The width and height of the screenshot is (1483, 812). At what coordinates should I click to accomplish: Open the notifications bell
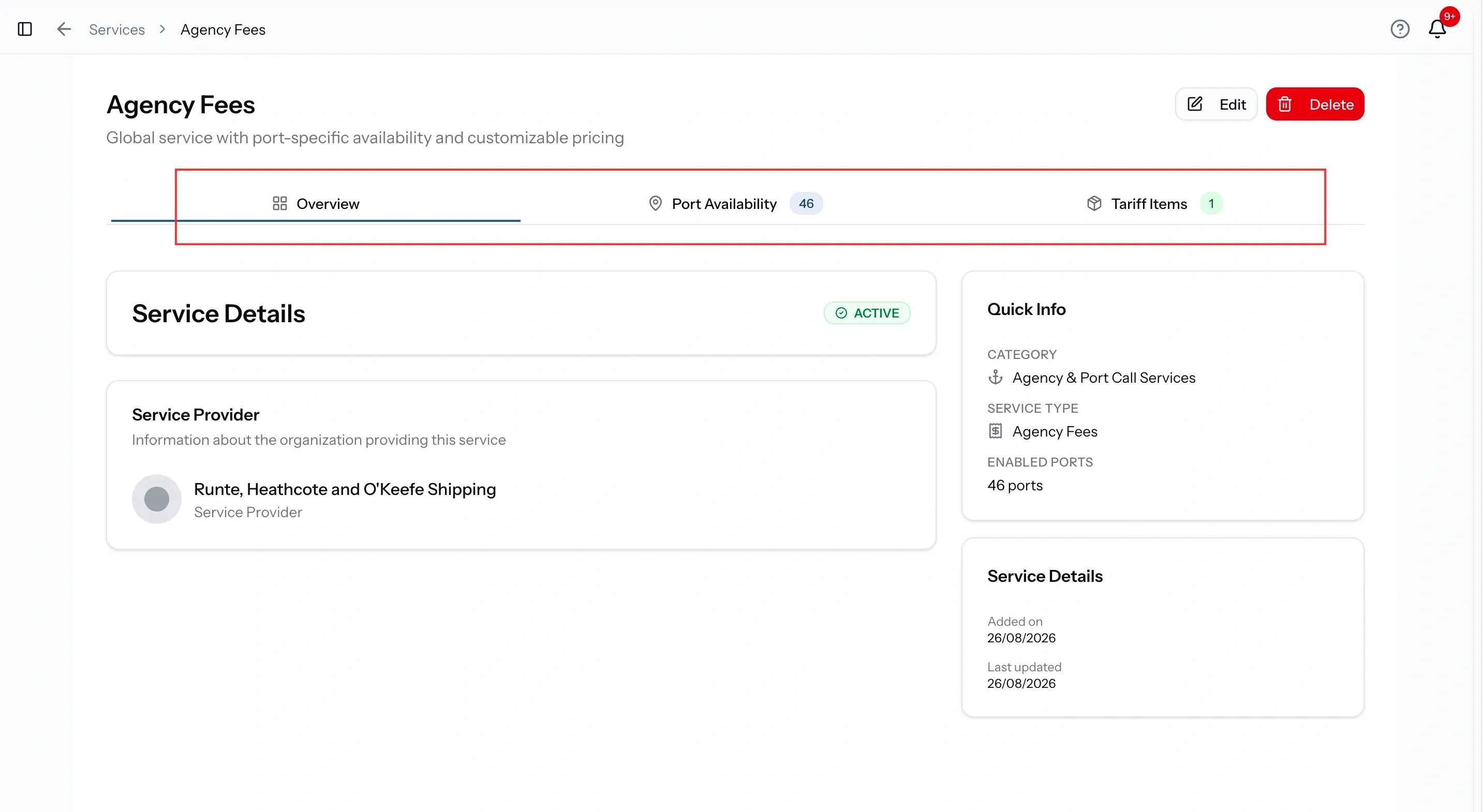tap(1437, 29)
